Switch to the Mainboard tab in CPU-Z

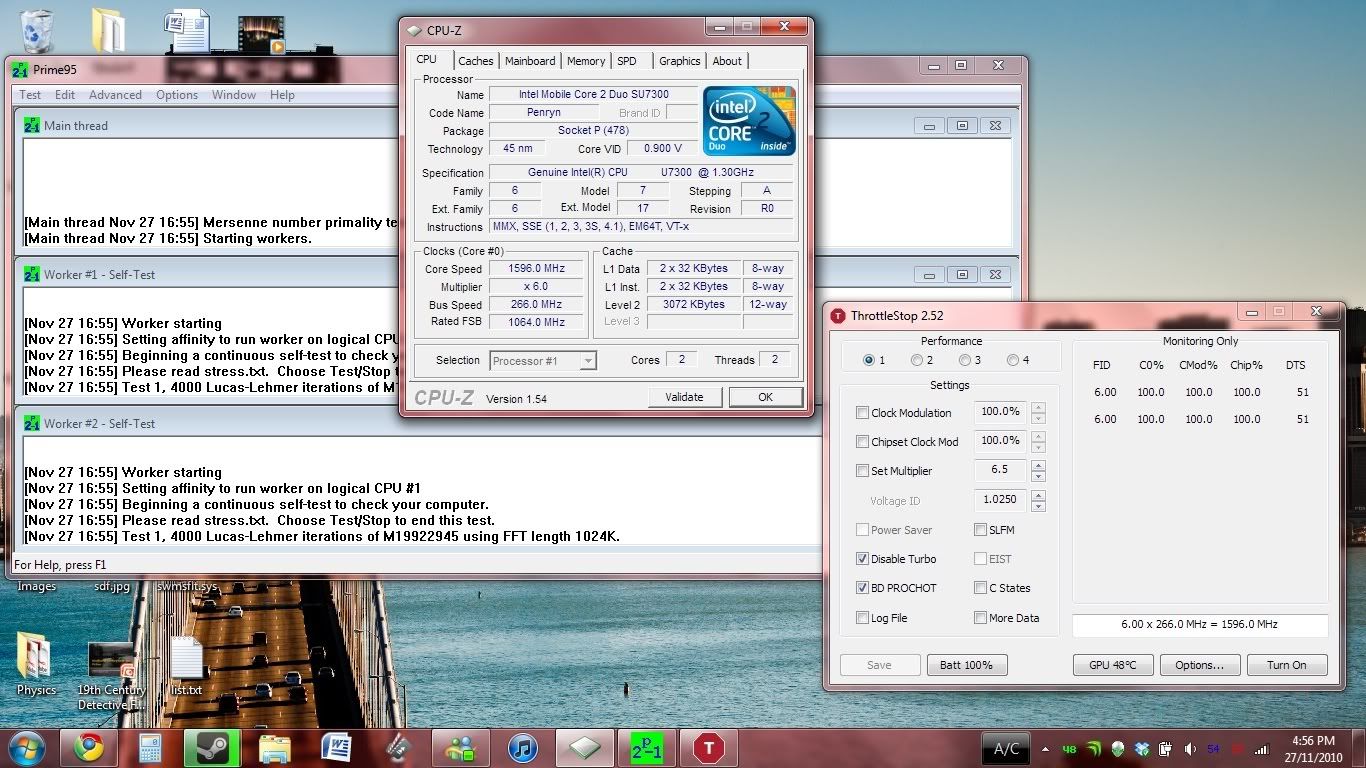[x=530, y=61]
